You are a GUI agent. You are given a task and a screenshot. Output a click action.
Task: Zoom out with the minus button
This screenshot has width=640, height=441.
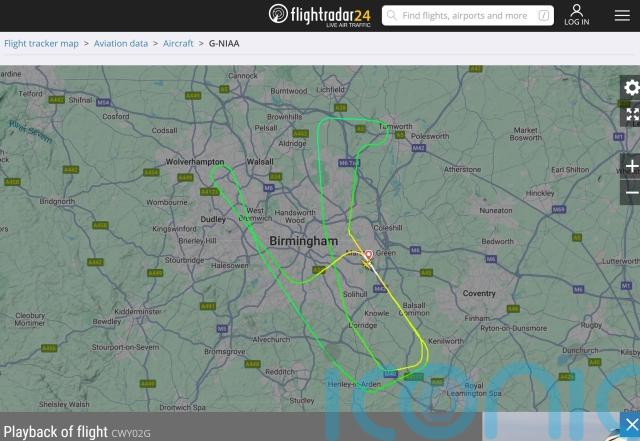631,193
